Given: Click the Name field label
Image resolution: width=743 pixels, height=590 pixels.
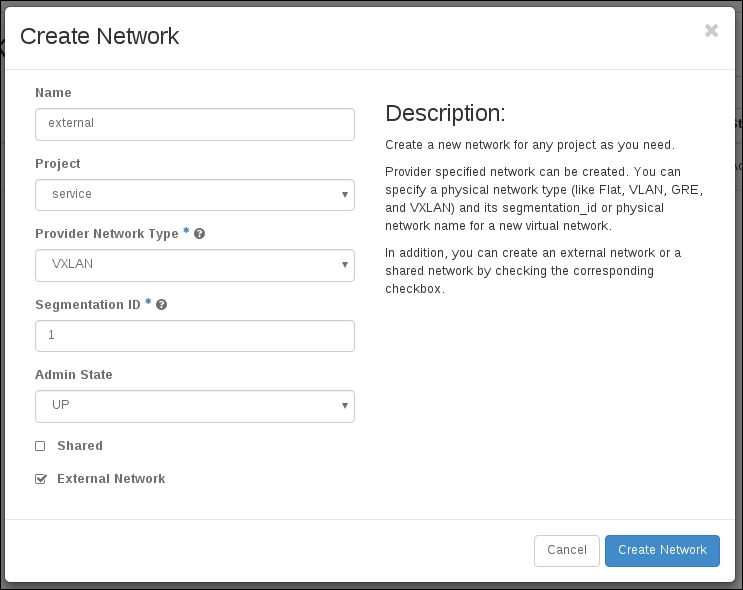Looking at the screenshot, I should [x=53, y=93].
